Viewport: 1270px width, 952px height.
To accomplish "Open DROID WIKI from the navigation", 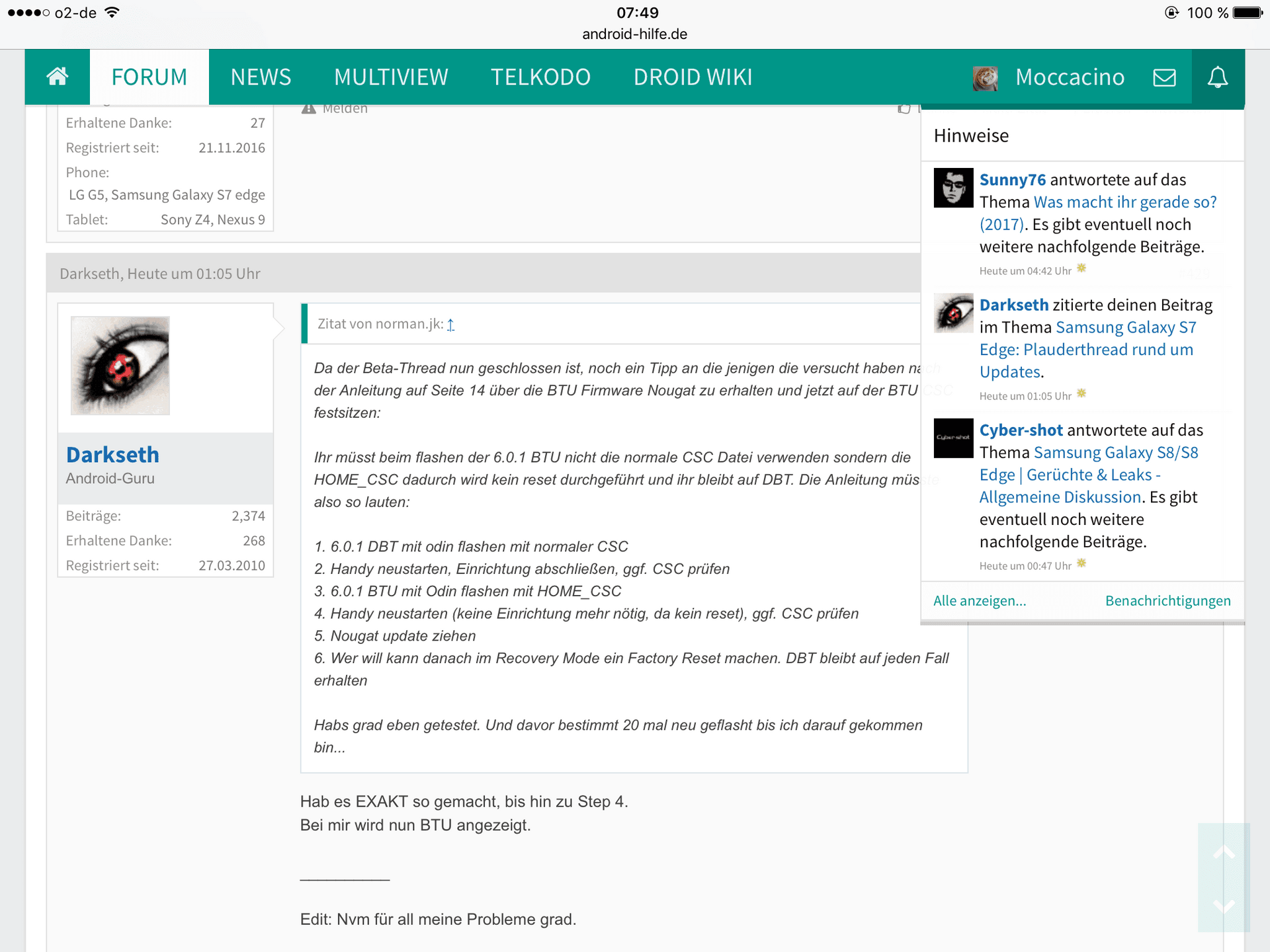I will (x=693, y=77).
